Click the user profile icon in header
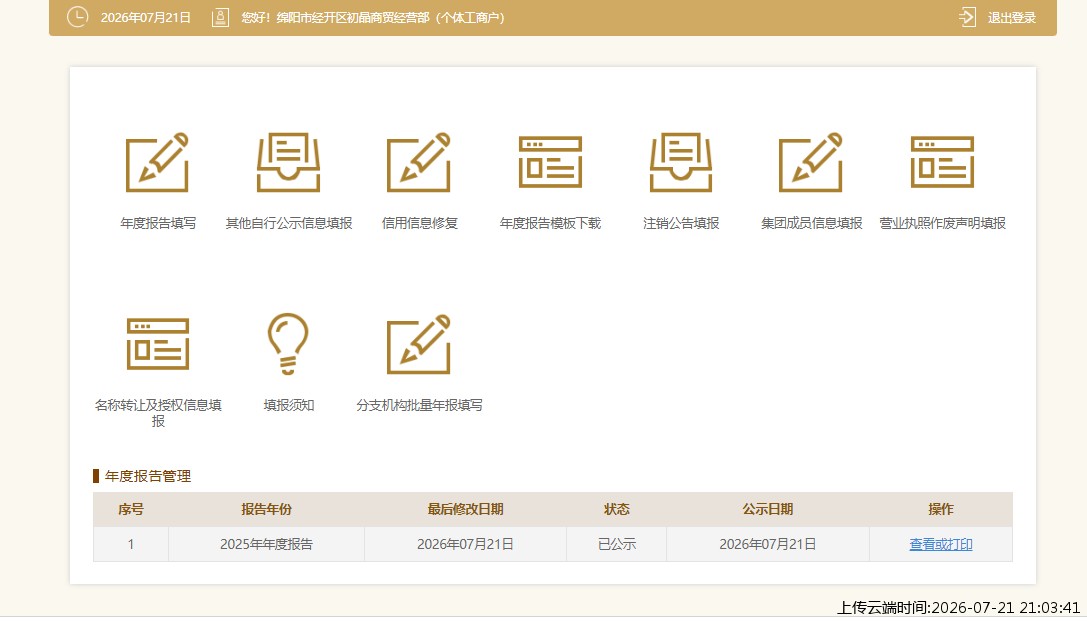The image size is (1087, 621). click(x=220, y=17)
